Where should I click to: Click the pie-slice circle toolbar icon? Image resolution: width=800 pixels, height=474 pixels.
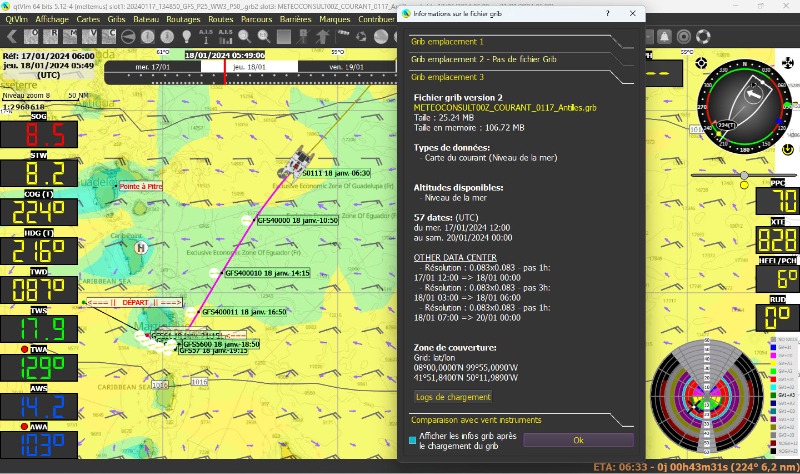tap(128, 36)
